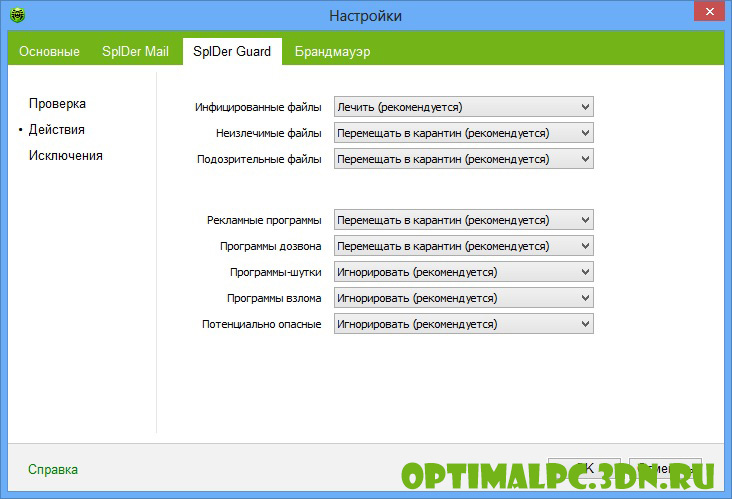Image resolution: width=732 pixels, height=499 pixels.
Task: Click the Программы дозвона label
Action: coord(270,246)
